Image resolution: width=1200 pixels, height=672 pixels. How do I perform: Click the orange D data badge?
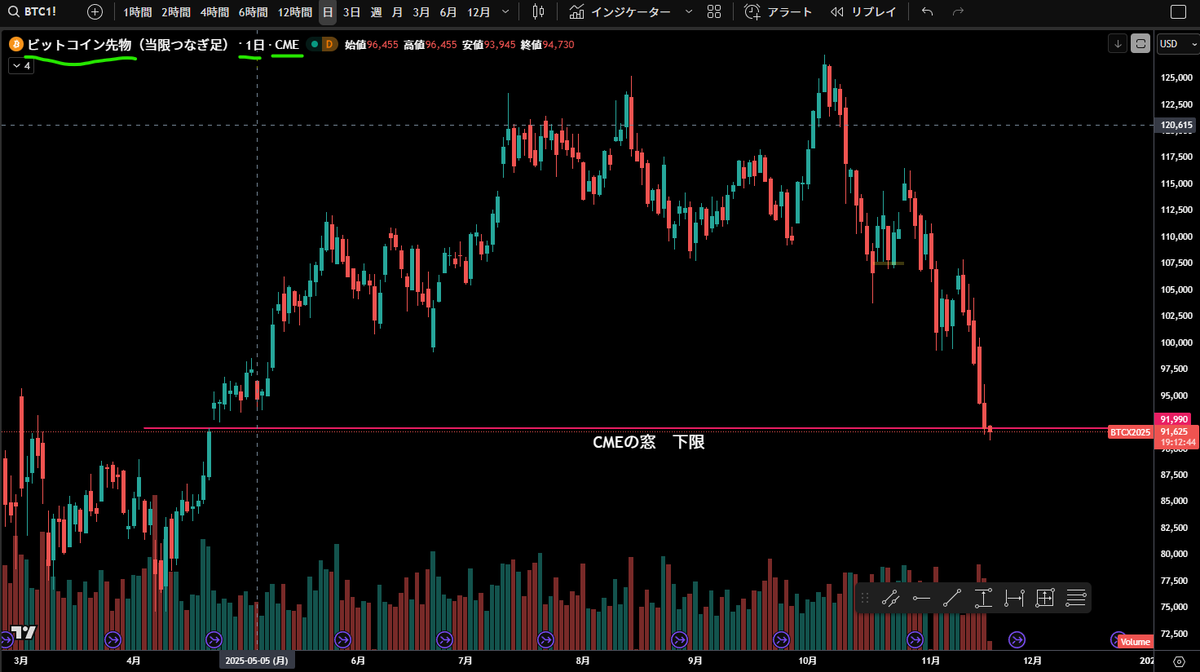pos(329,45)
